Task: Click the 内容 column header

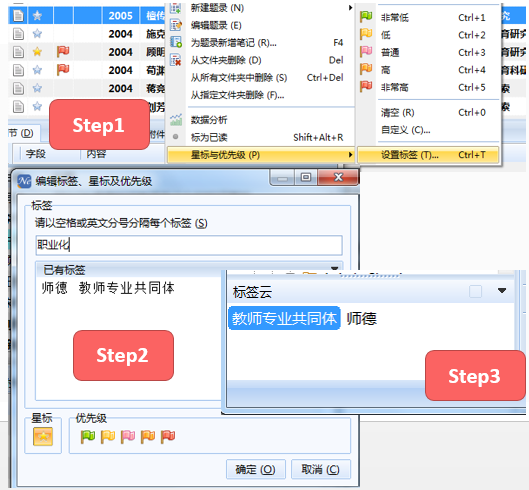Action: pyautogui.click(x=96, y=154)
